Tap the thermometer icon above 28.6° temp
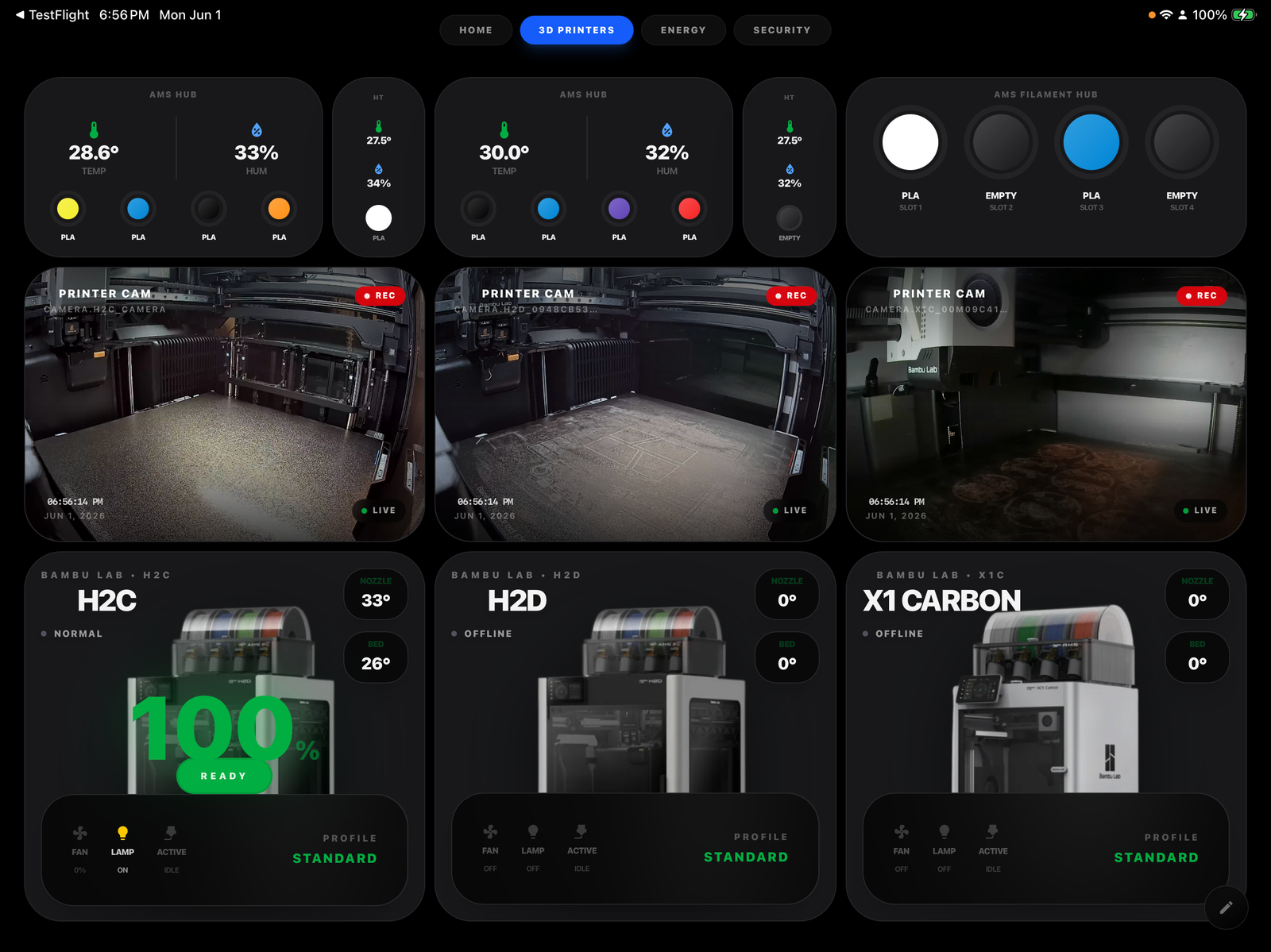 (x=94, y=130)
